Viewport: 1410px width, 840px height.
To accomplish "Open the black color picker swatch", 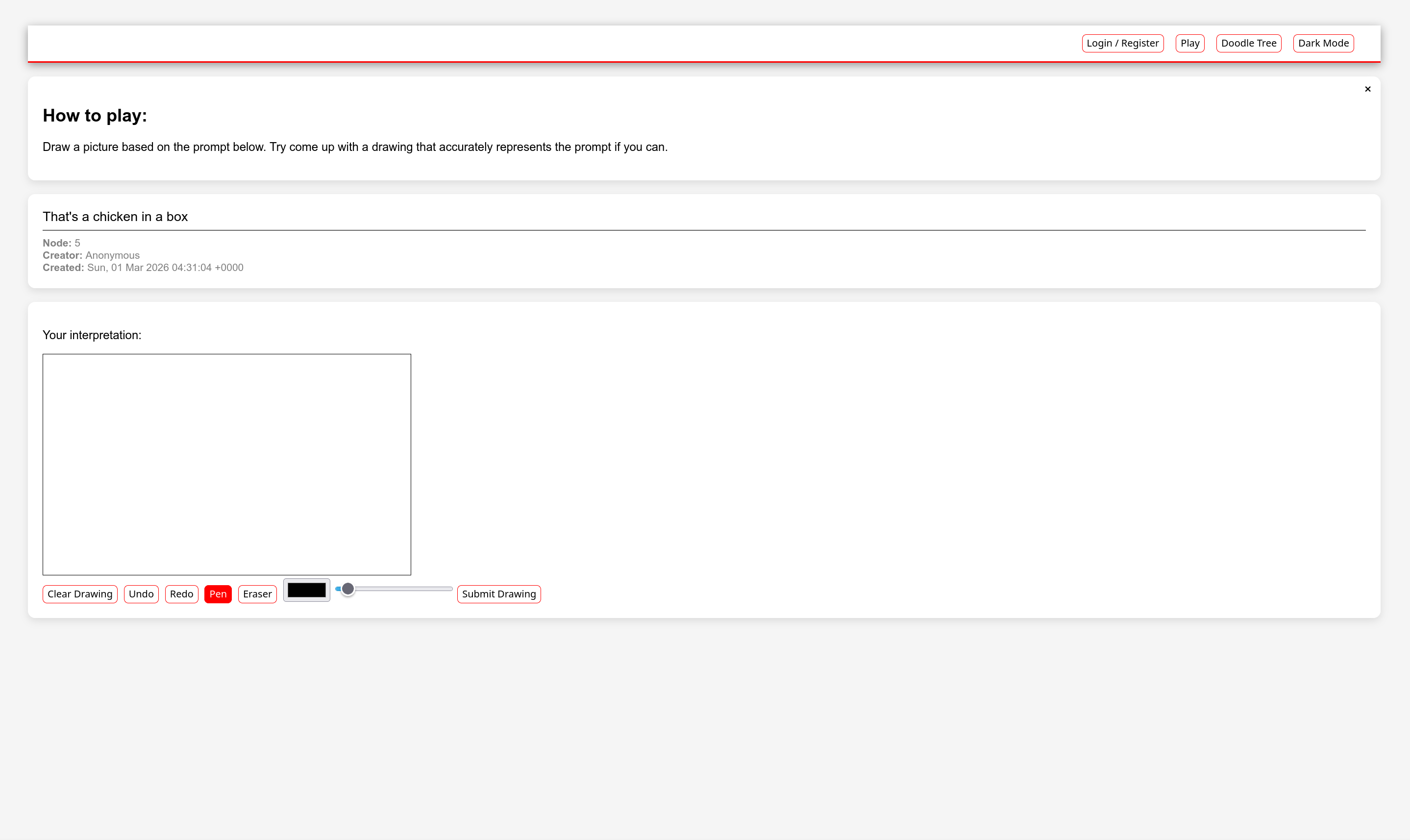I will tap(306, 590).
